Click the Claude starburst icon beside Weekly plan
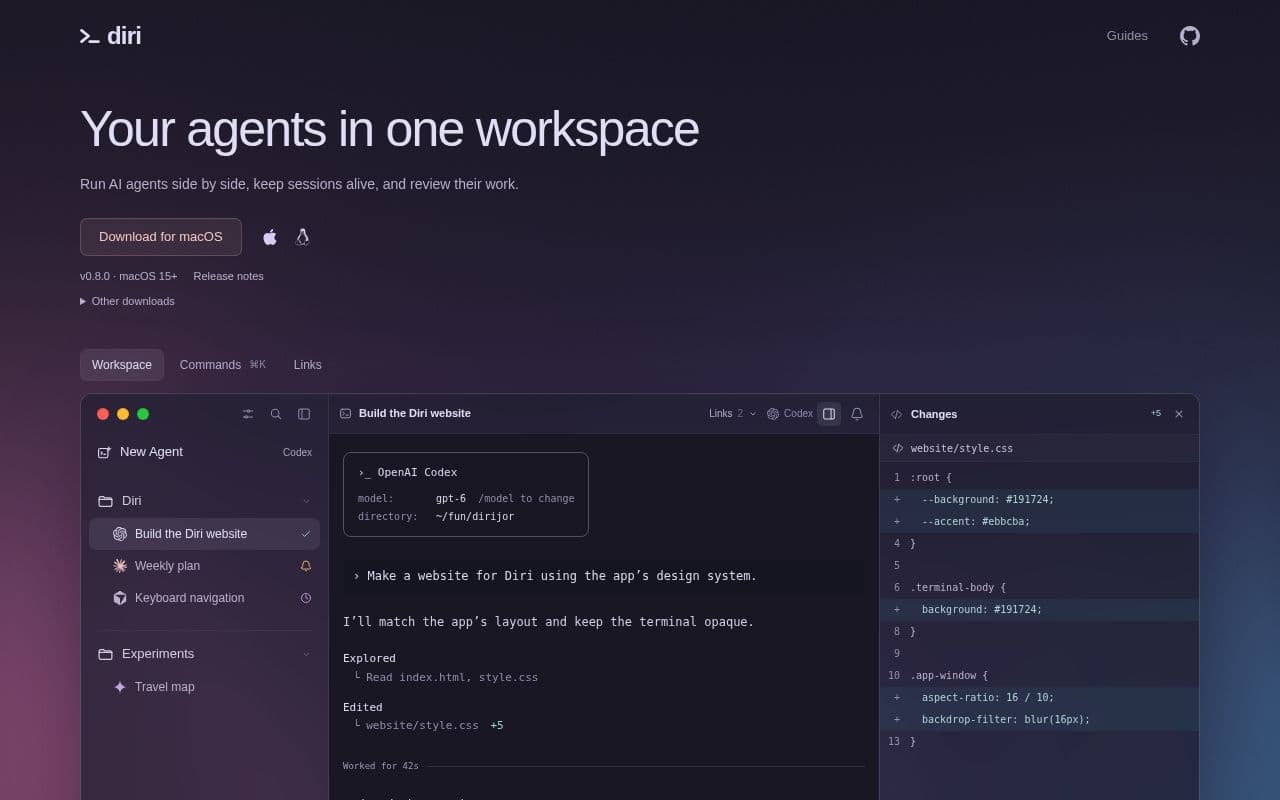Image resolution: width=1280 pixels, height=800 pixels. click(x=120, y=566)
